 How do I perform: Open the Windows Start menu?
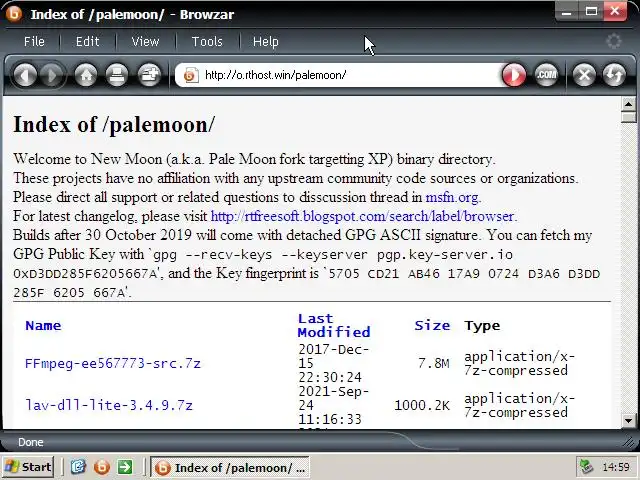(28, 467)
